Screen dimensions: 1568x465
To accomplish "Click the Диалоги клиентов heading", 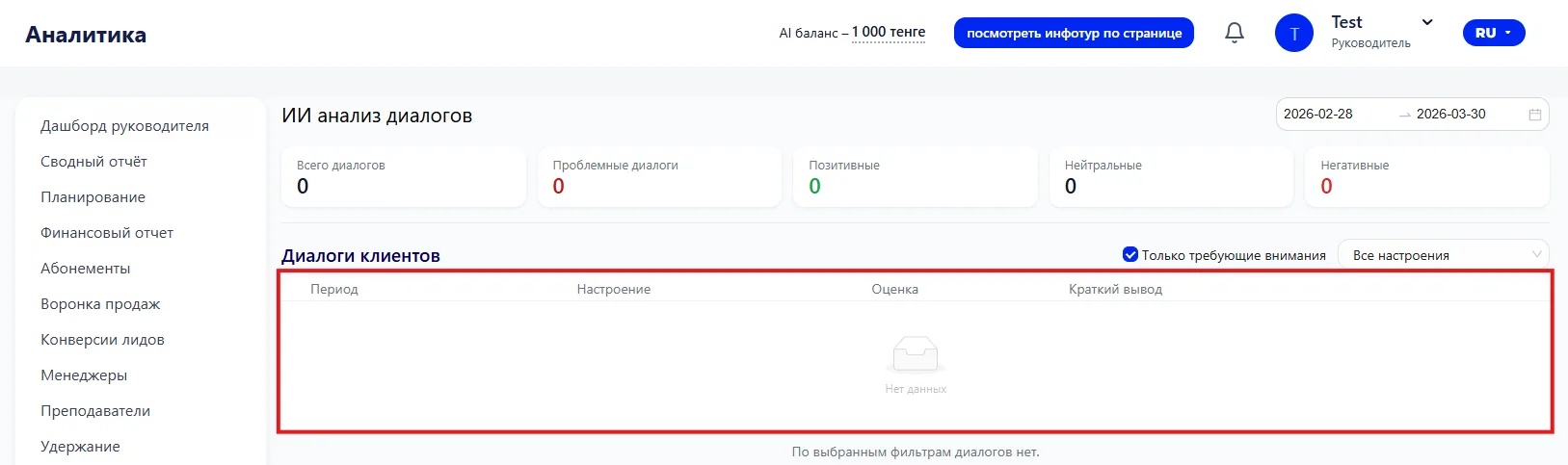I will 360,256.
